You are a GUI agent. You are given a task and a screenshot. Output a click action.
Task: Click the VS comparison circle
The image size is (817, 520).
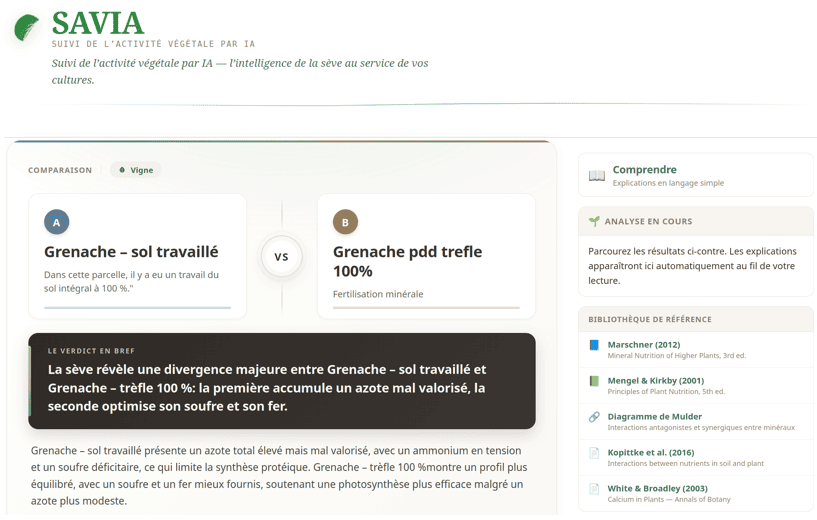(x=281, y=257)
